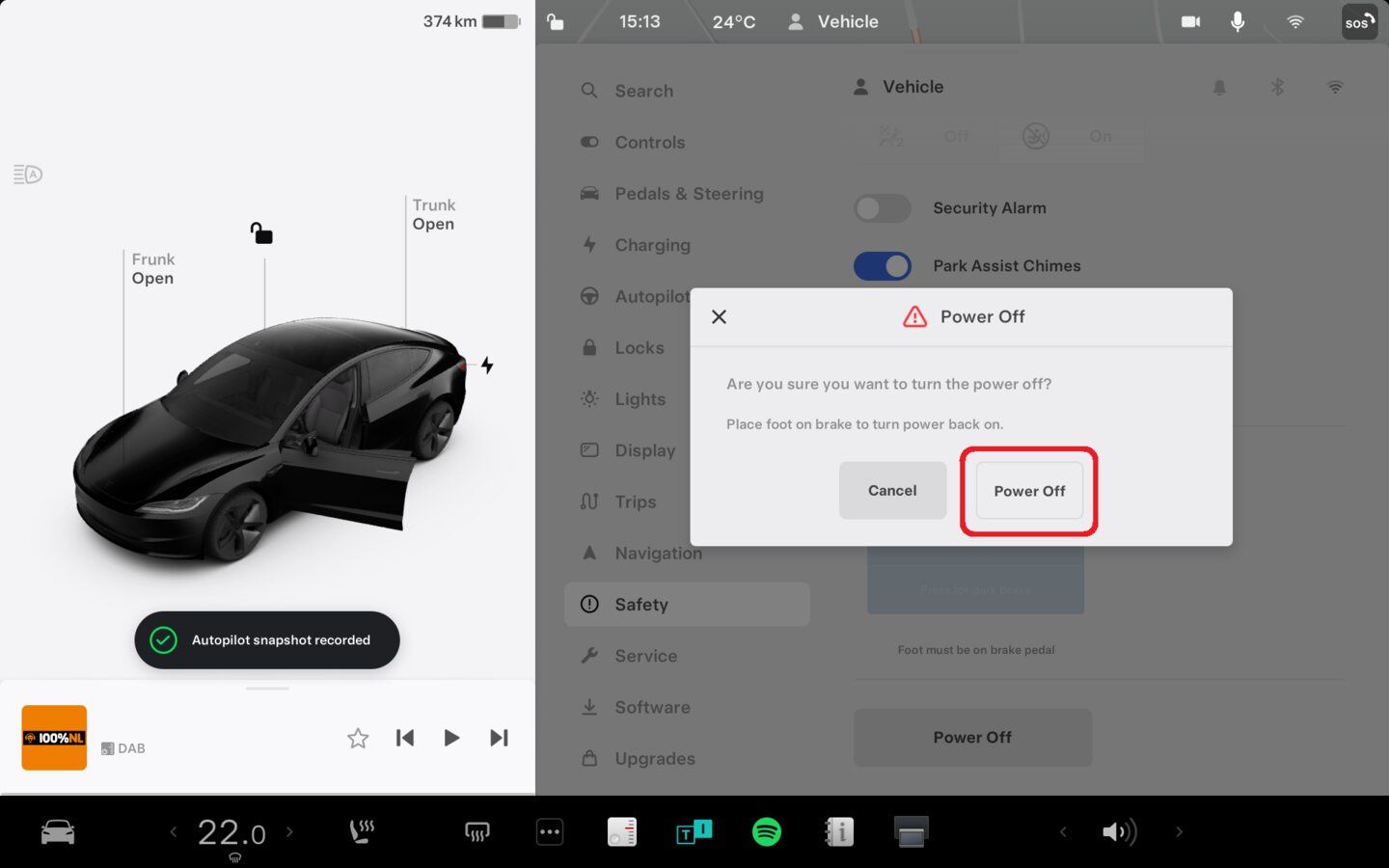Image resolution: width=1389 pixels, height=868 pixels.
Task: Activate the microphone voice command icon
Action: click(x=1238, y=21)
